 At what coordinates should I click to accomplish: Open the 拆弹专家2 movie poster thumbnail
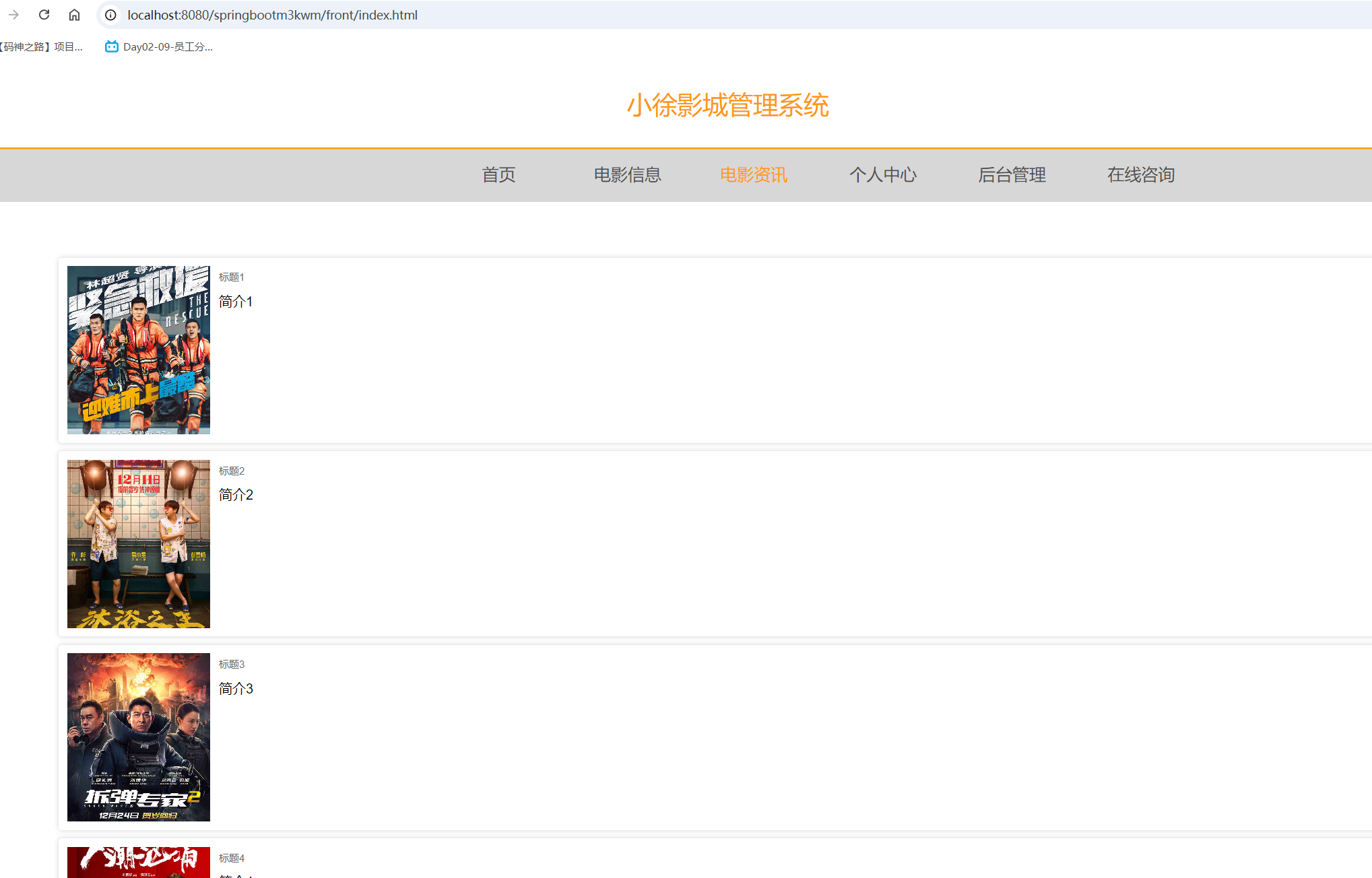point(139,737)
